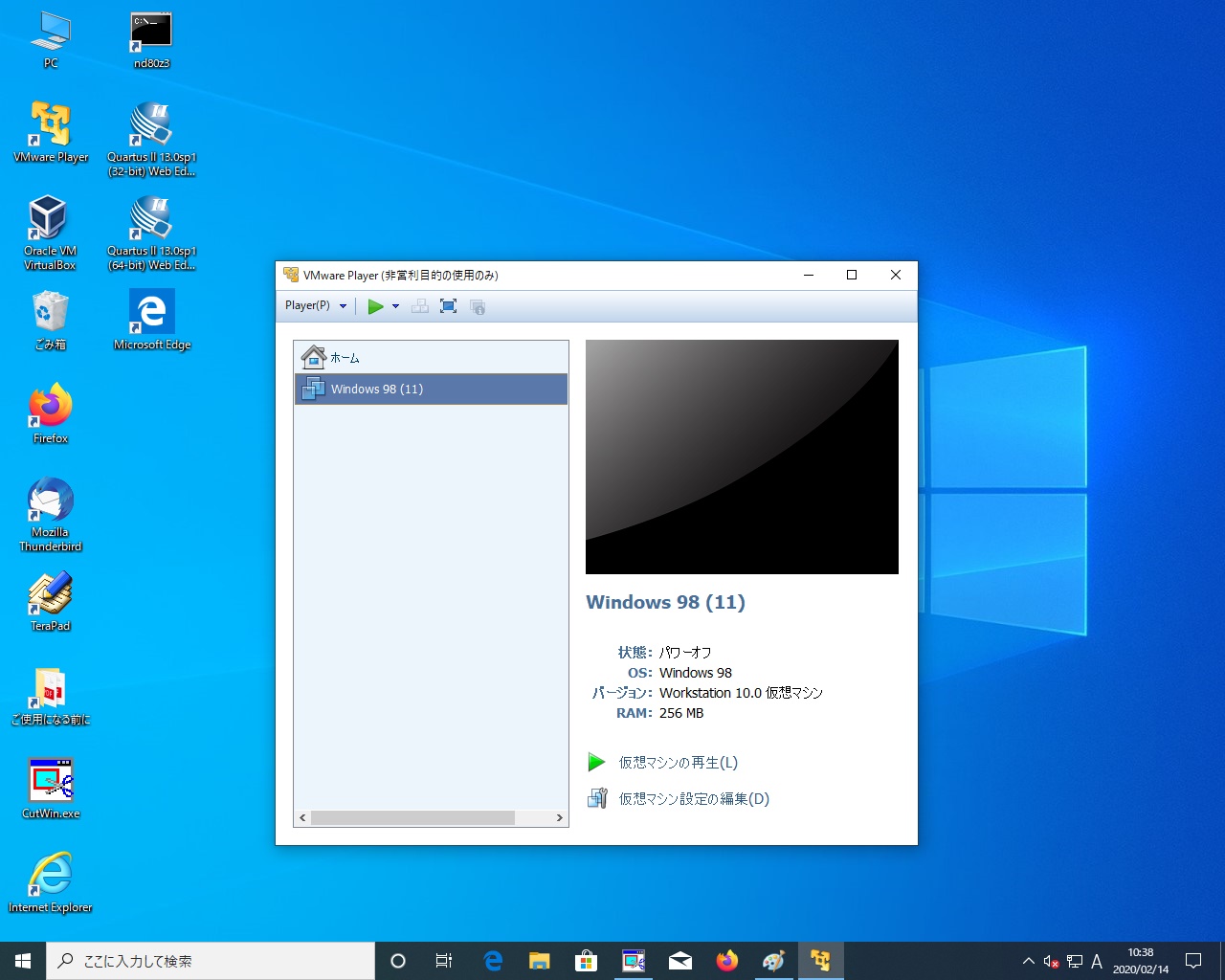The height and width of the screenshot is (980, 1225).
Task: Select the Internet Explorer desktop icon
Action: coord(51,883)
